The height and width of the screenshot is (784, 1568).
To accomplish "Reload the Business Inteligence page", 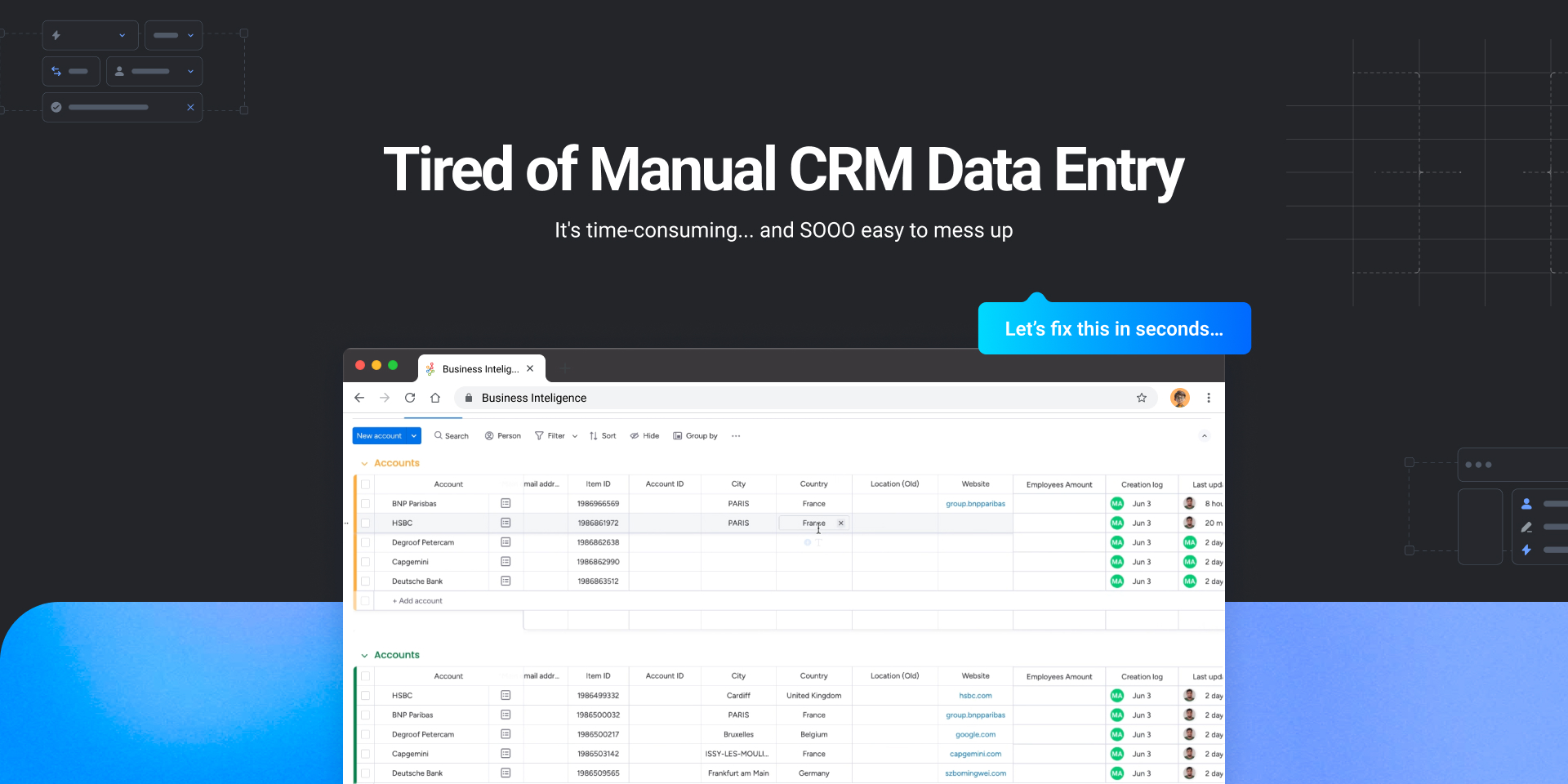I will tap(410, 398).
